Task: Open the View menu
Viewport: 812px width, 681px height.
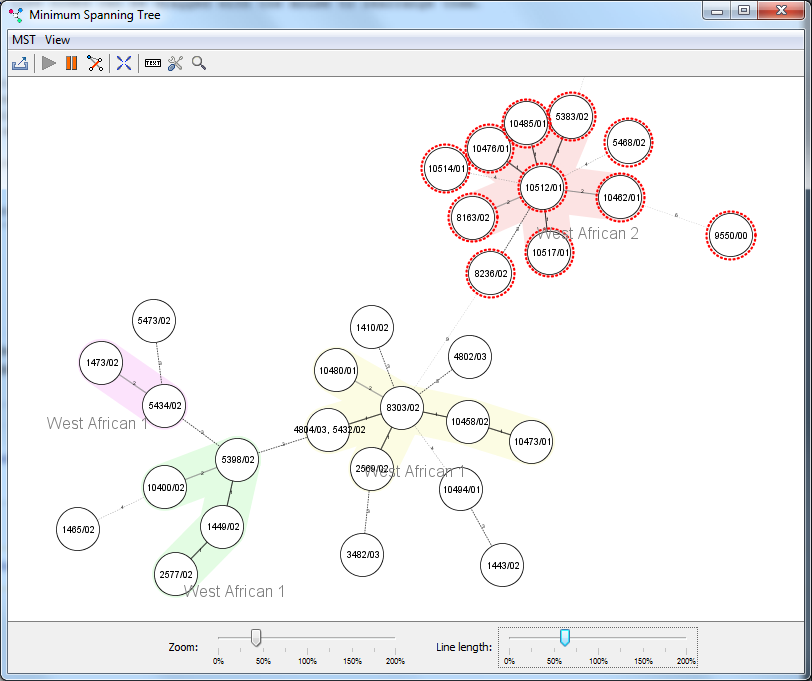Action: click(x=57, y=40)
